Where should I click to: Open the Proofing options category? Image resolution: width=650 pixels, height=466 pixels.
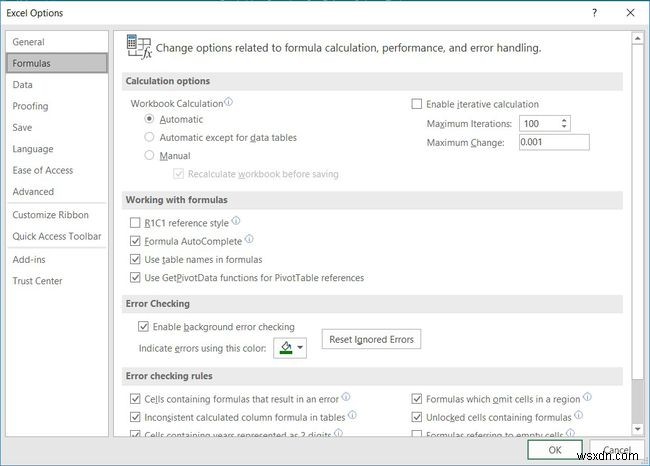pos(30,106)
